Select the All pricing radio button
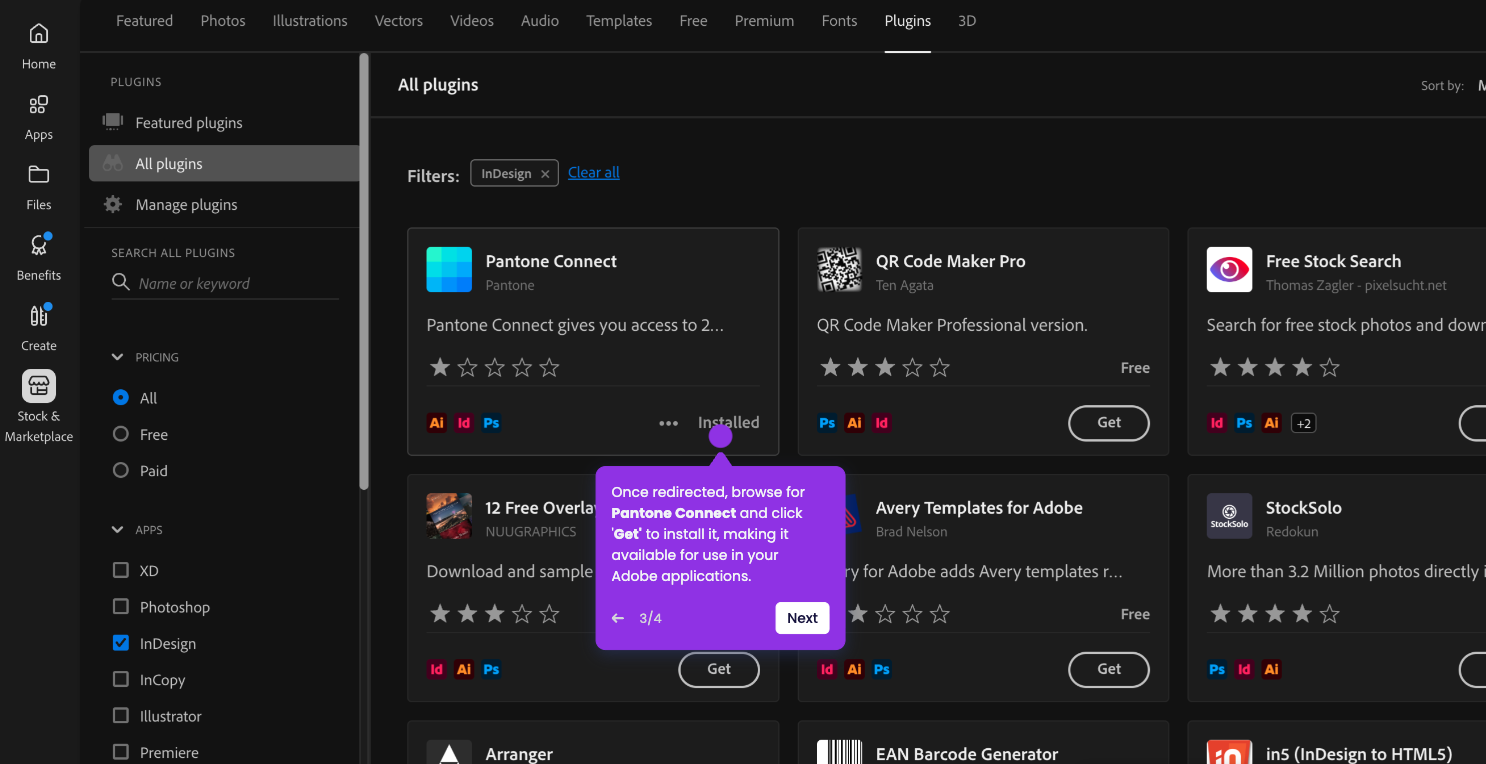This screenshot has width=1486, height=764. click(121, 397)
